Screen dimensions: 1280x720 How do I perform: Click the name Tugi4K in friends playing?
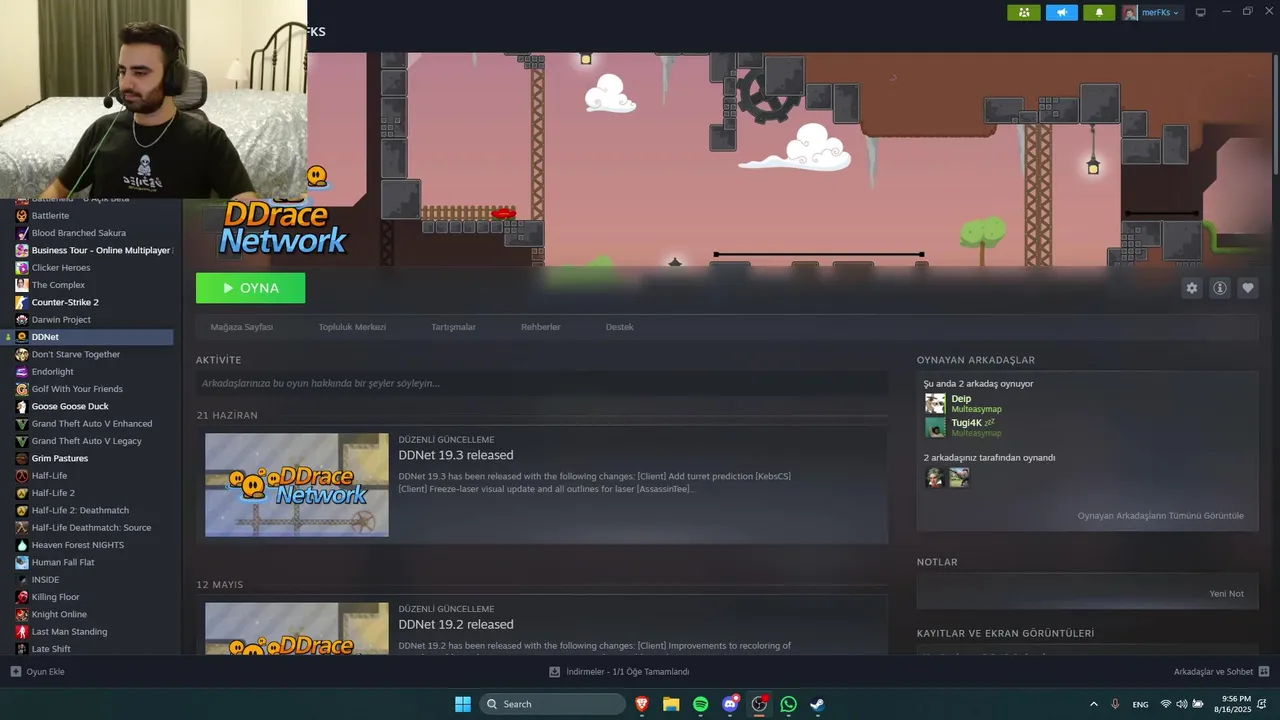pyautogui.click(x=966, y=423)
